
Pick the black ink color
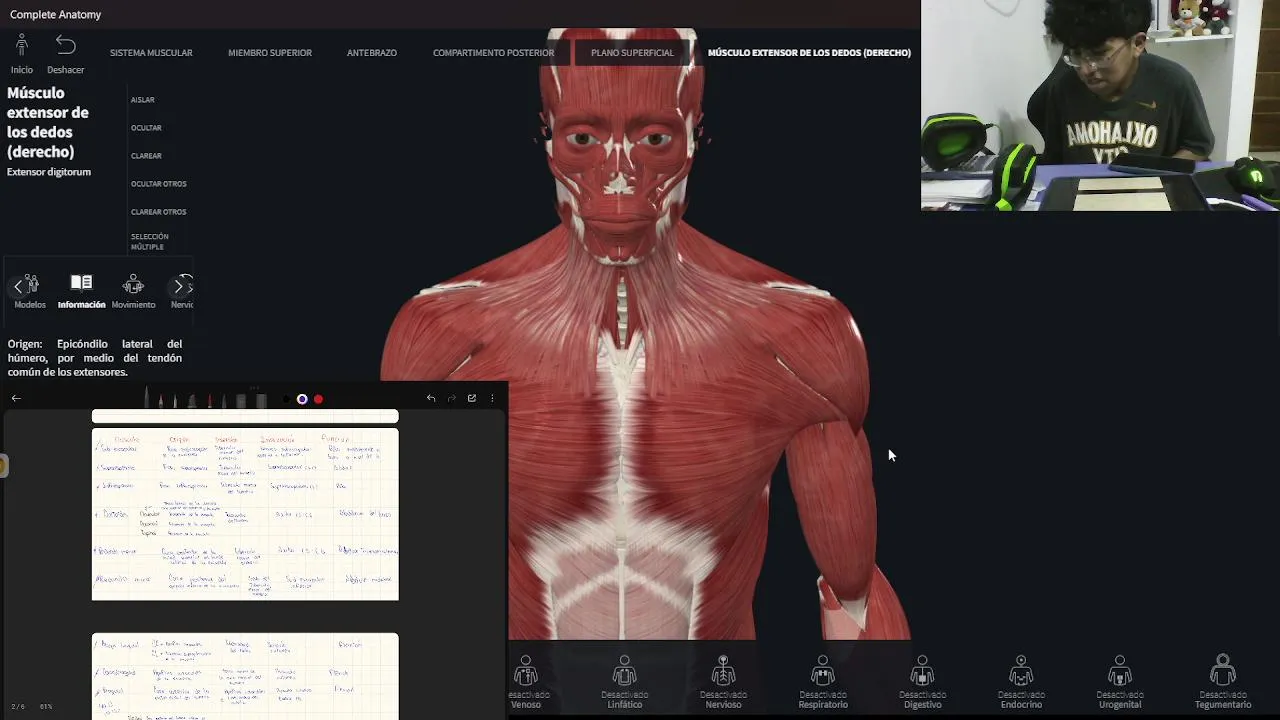pyautogui.click(x=286, y=399)
